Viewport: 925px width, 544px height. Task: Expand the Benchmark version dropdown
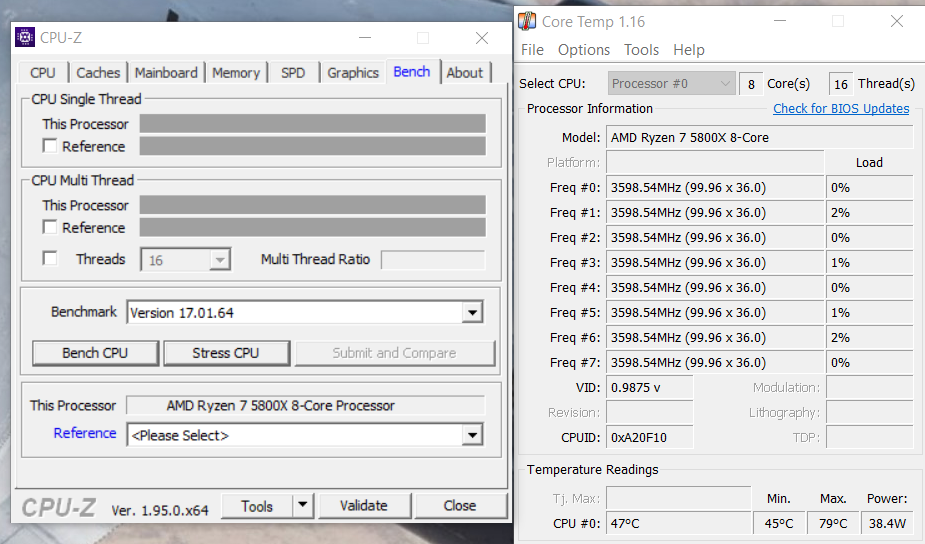(x=473, y=313)
